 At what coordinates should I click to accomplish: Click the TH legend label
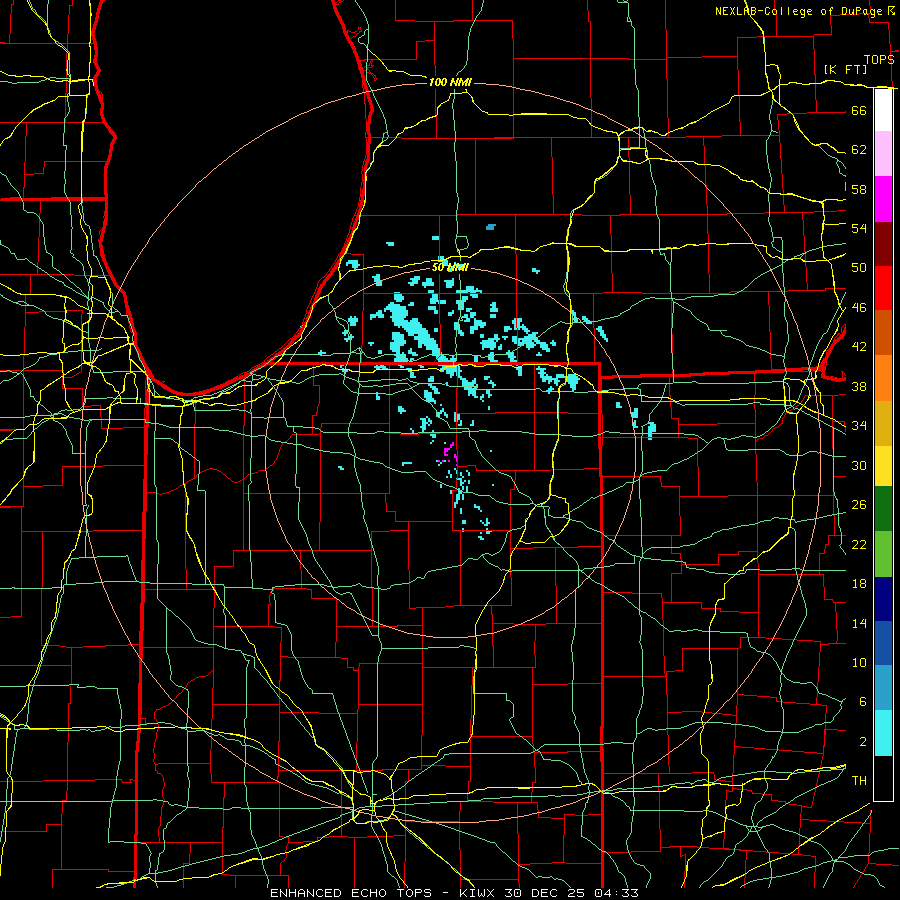coord(859,781)
